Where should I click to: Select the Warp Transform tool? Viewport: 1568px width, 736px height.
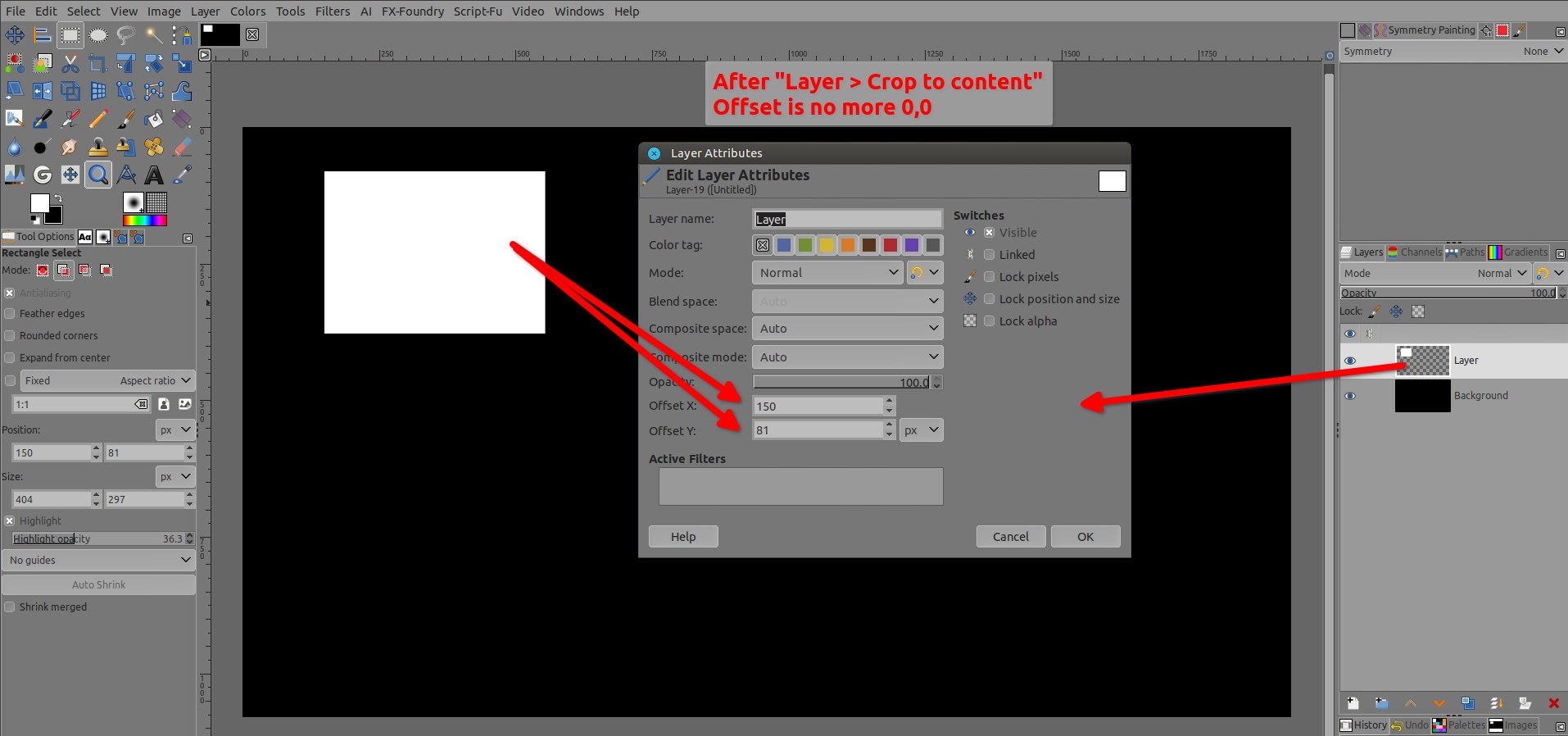coord(182,91)
